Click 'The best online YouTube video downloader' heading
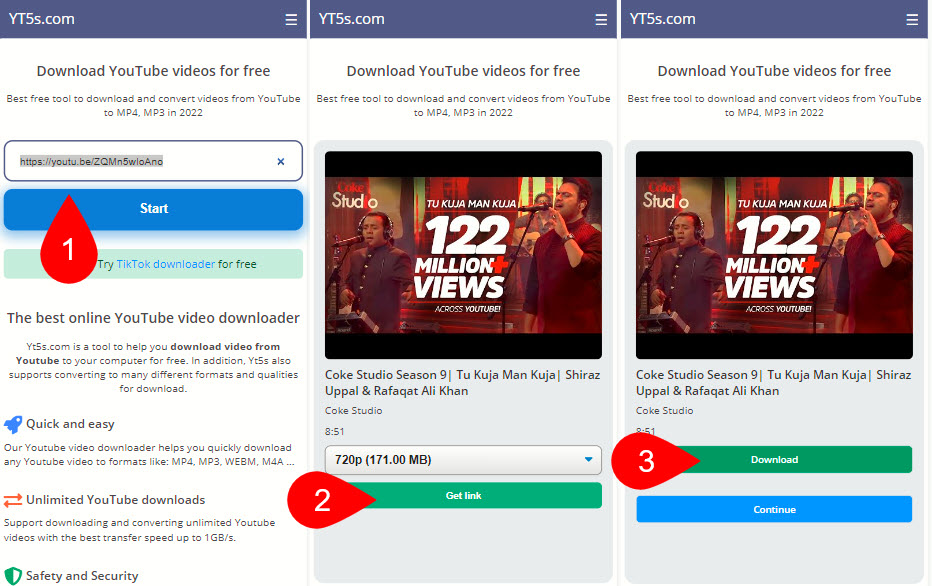The height and width of the screenshot is (586, 932). tap(153, 318)
